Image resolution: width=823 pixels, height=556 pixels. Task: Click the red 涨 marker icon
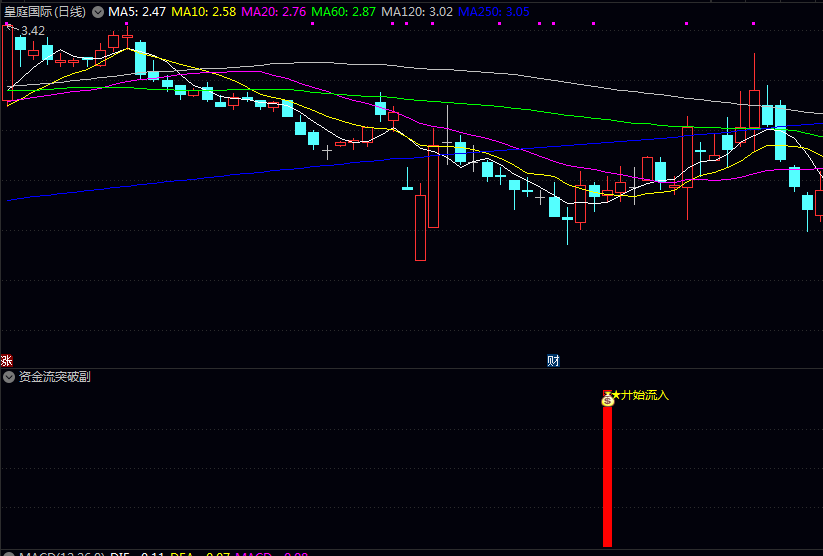point(6,361)
